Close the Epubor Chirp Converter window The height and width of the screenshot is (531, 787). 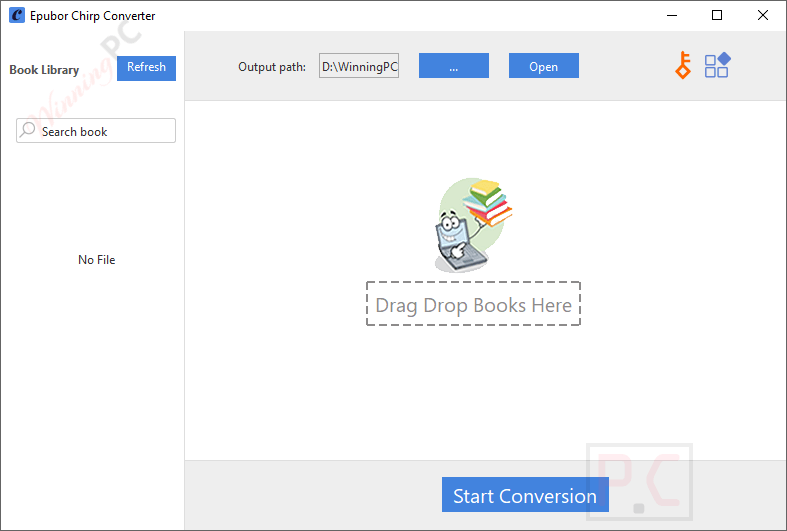(762, 16)
